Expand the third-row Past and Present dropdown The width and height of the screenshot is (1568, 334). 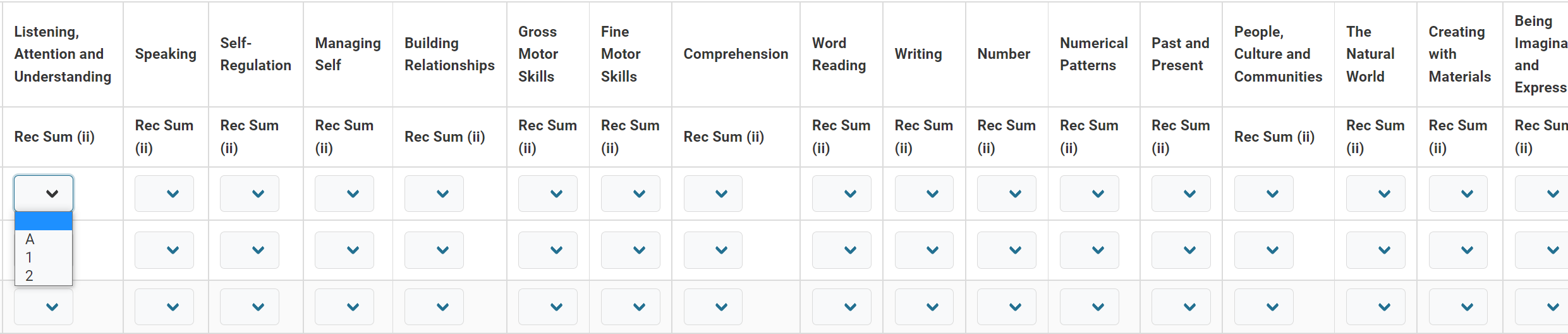click(x=1181, y=307)
